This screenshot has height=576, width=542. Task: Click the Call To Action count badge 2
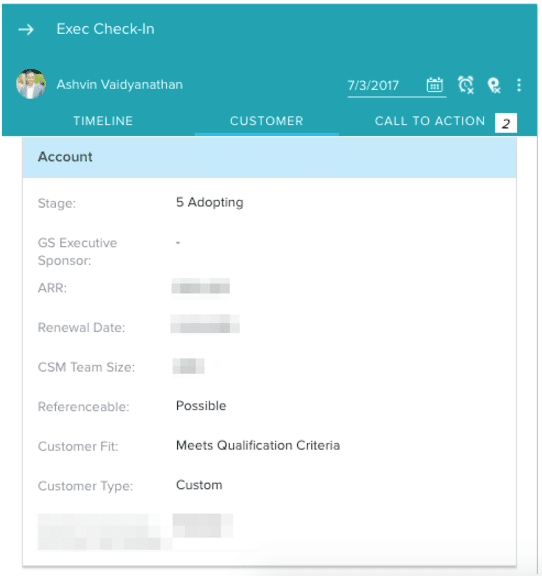[x=506, y=123]
